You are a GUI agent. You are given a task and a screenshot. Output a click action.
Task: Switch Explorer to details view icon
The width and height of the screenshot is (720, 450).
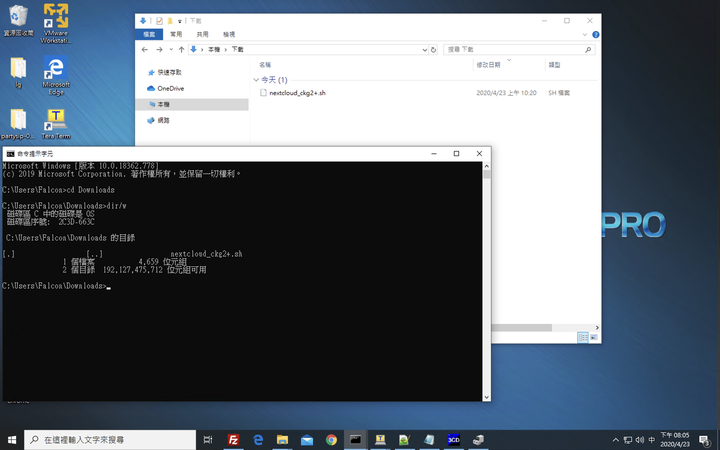pos(583,338)
